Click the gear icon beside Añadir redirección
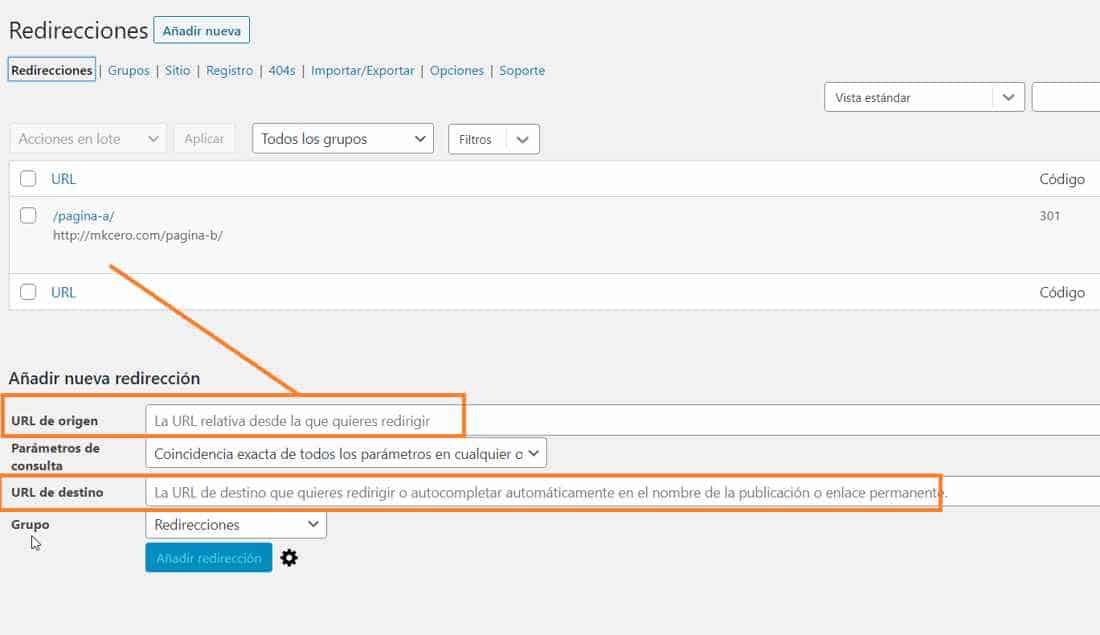The height and width of the screenshot is (635, 1100). pyautogui.click(x=289, y=558)
